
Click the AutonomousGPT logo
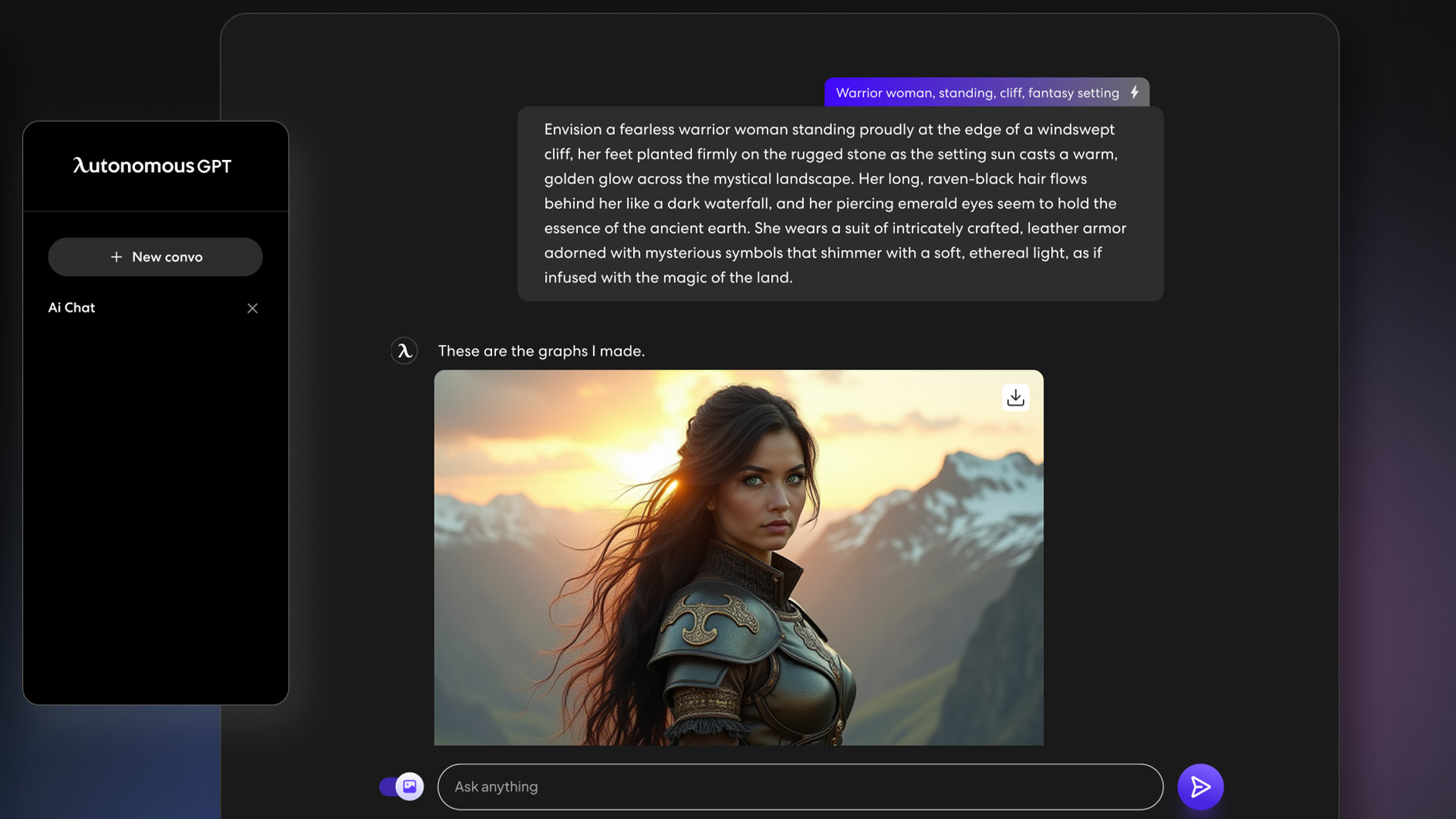pyautogui.click(x=152, y=166)
